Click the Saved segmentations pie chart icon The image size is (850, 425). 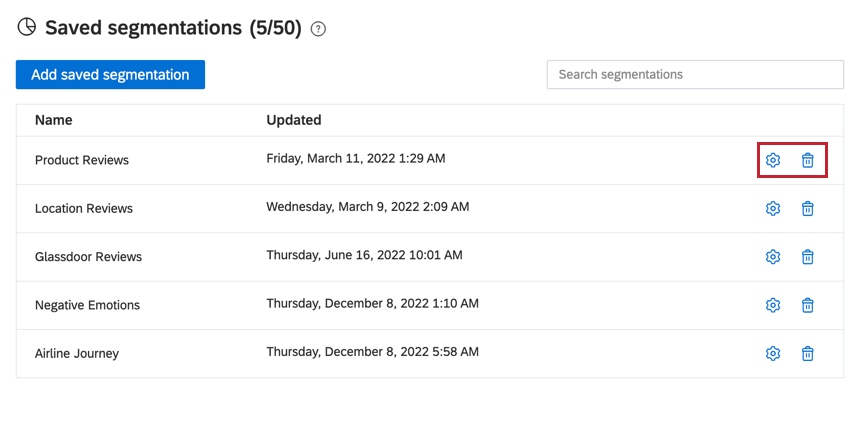pyautogui.click(x=27, y=27)
